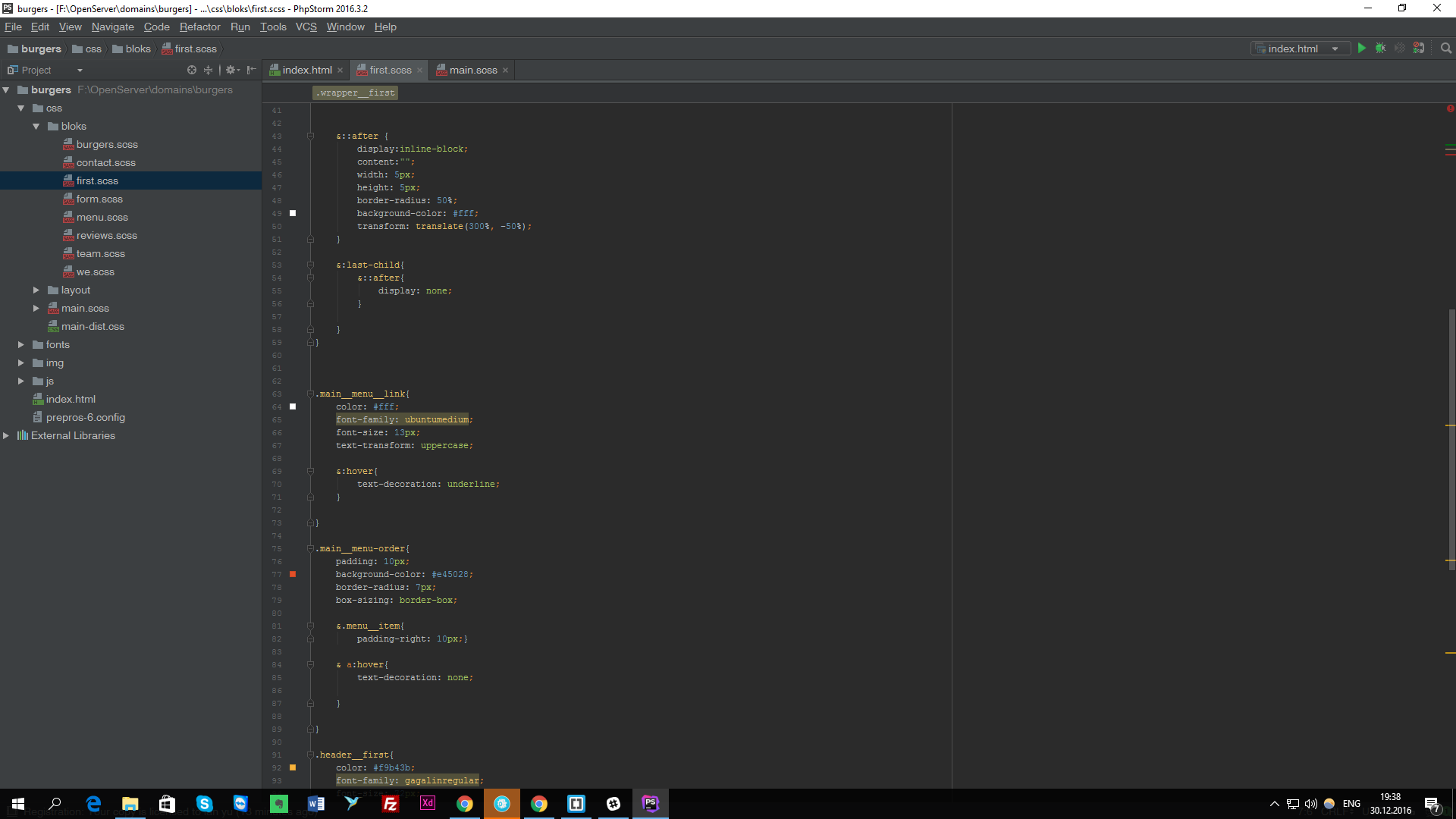1456x819 pixels.
Task: Click the ENG language indicator
Action: click(x=1351, y=804)
